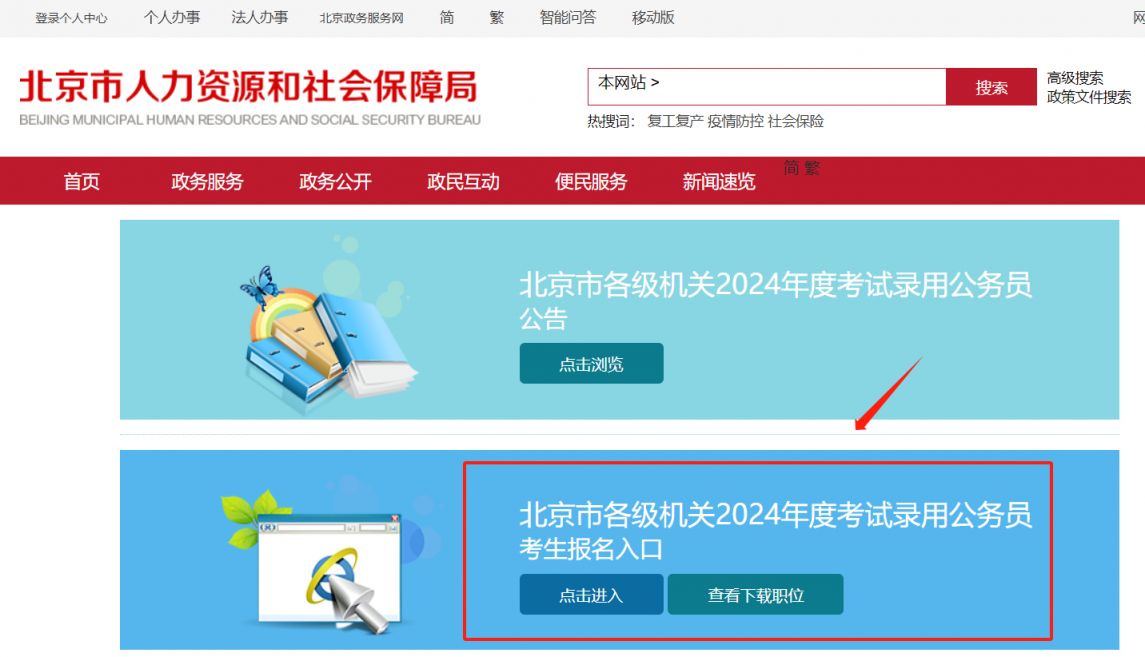Open the 政务服务 navigation tab
This screenshot has width=1145, height=657.
[207, 181]
